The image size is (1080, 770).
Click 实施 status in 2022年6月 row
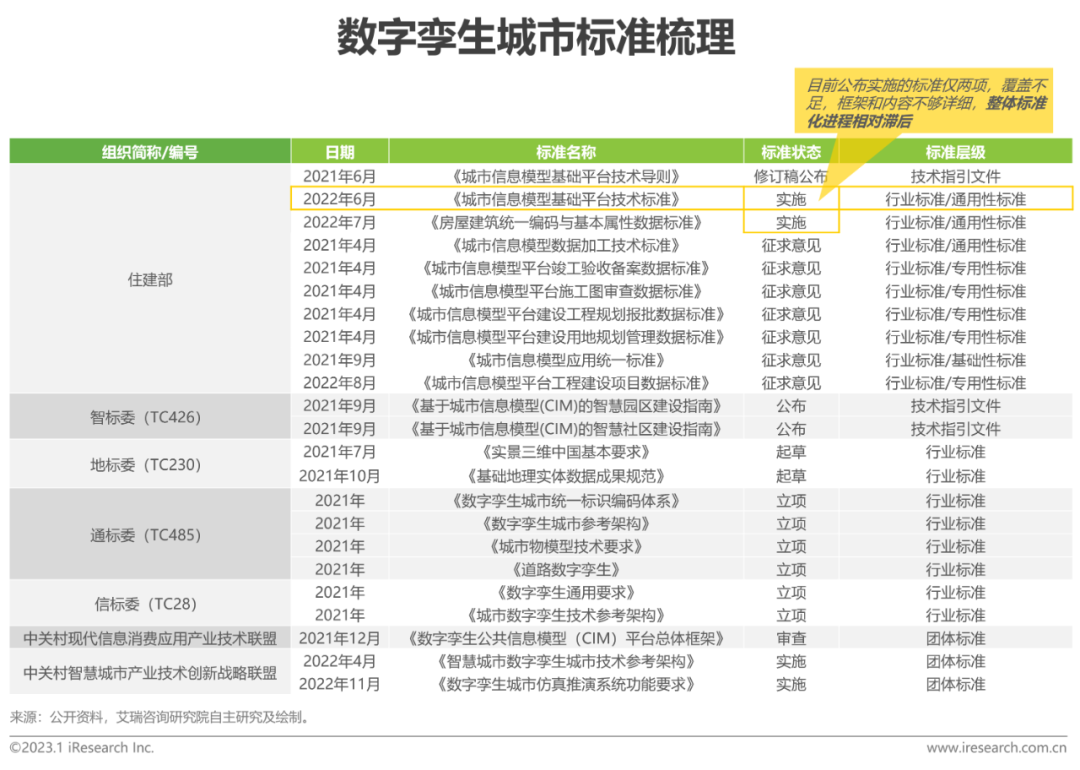[x=791, y=200]
